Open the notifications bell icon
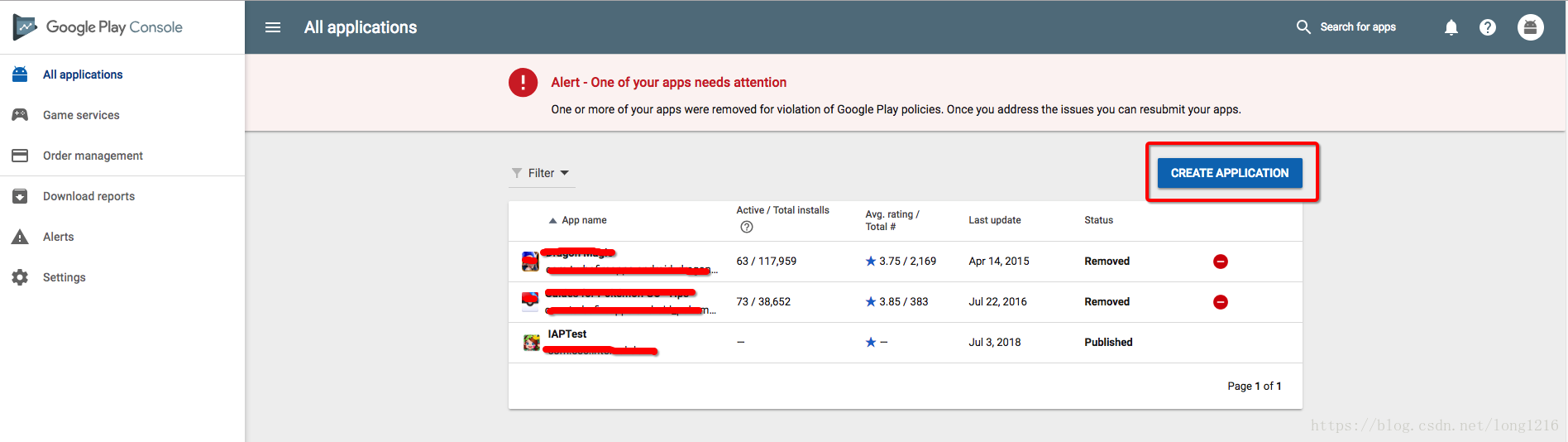Image resolution: width=1568 pixels, height=442 pixels. [1451, 27]
